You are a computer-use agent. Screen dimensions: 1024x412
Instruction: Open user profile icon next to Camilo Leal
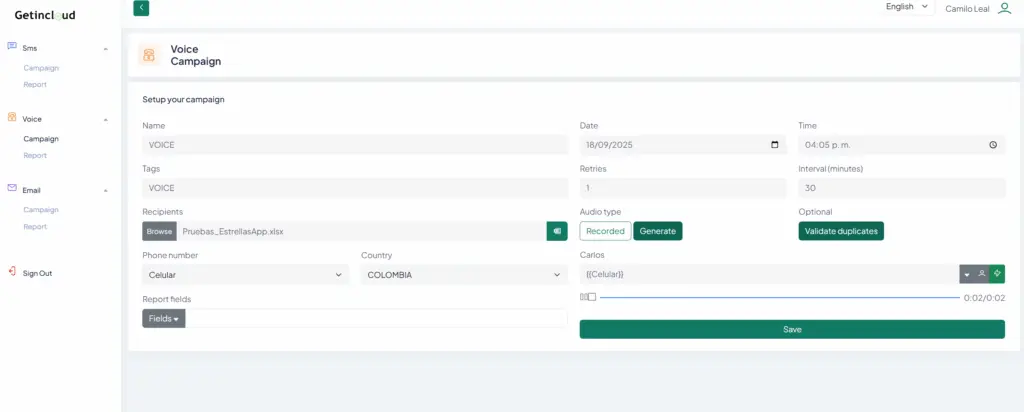point(1004,8)
